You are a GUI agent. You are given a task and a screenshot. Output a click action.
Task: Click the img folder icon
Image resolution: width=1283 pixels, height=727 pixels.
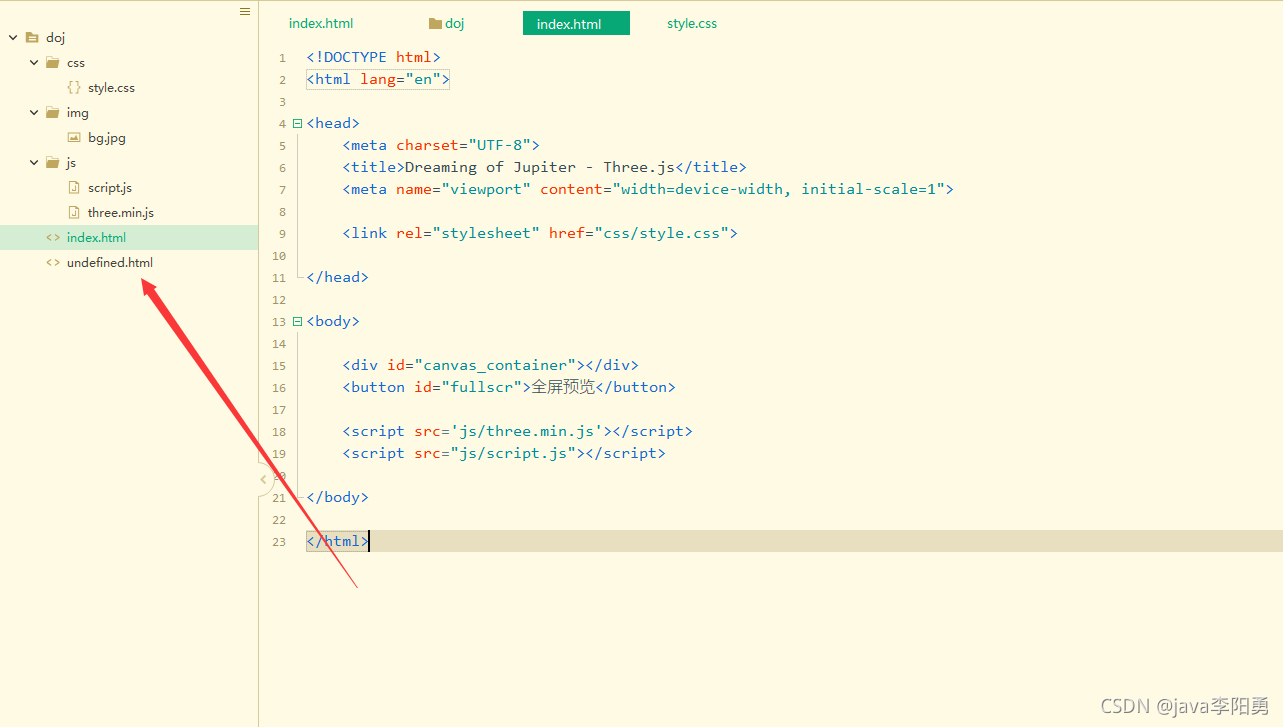tap(53, 113)
